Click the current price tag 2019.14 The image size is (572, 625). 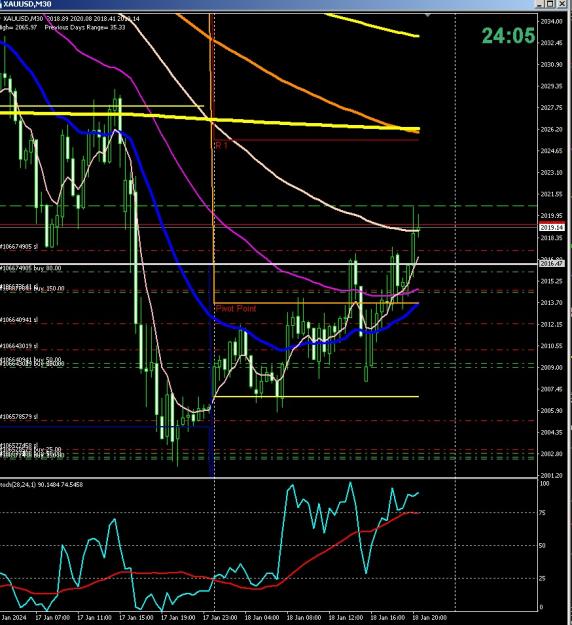[x=552, y=227]
